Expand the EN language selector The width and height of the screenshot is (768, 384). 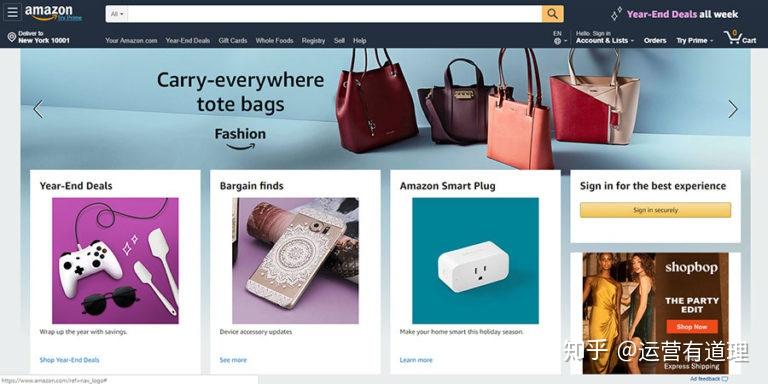pos(560,38)
